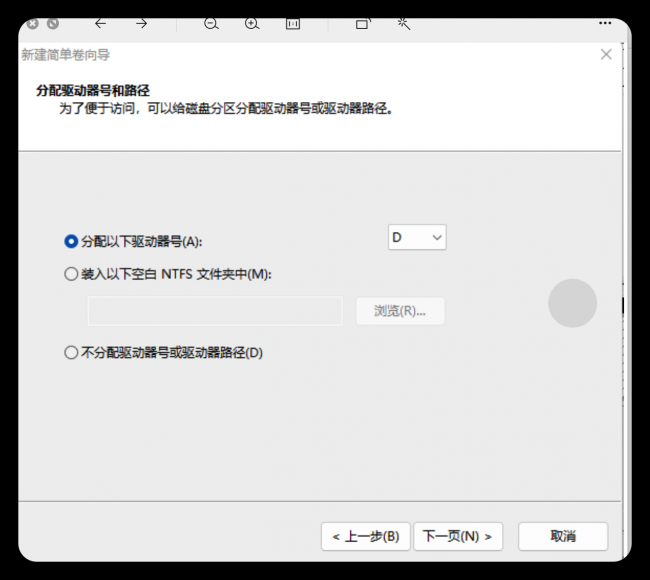
Task: Close the 新建简单卷向导 dialog
Action: point(606,54)
